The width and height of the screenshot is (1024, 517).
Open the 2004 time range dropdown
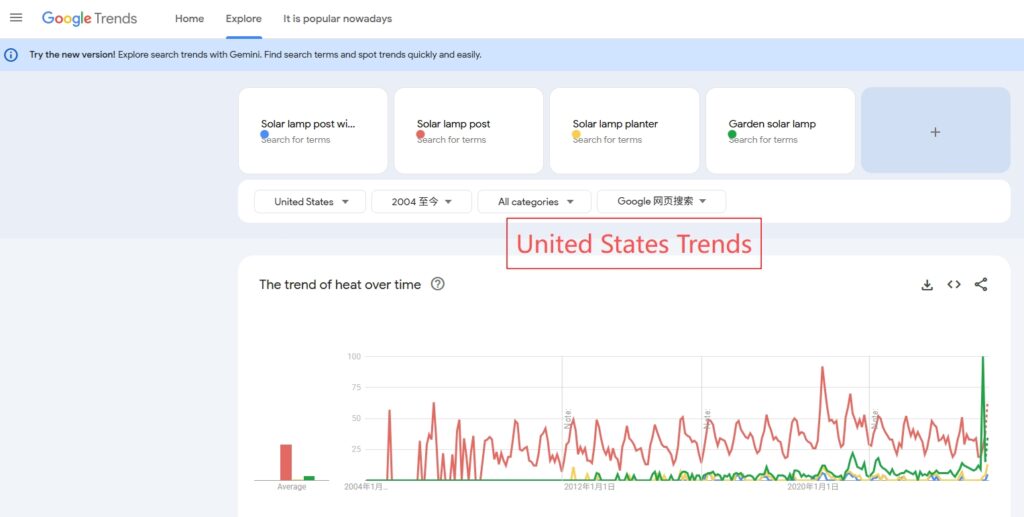(422, 202)
